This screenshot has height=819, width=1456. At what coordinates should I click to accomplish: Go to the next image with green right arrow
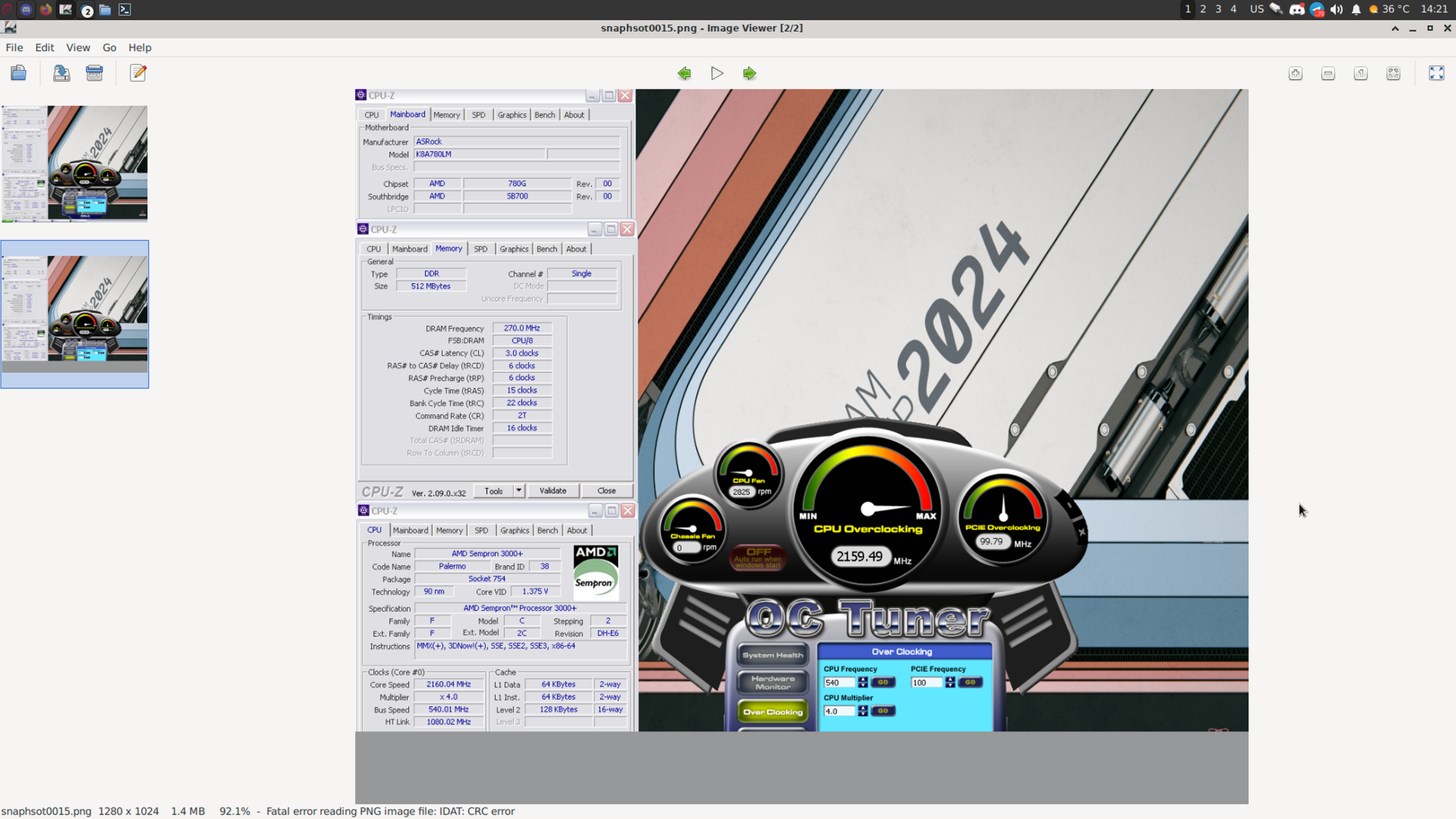(x=749, y=74)
